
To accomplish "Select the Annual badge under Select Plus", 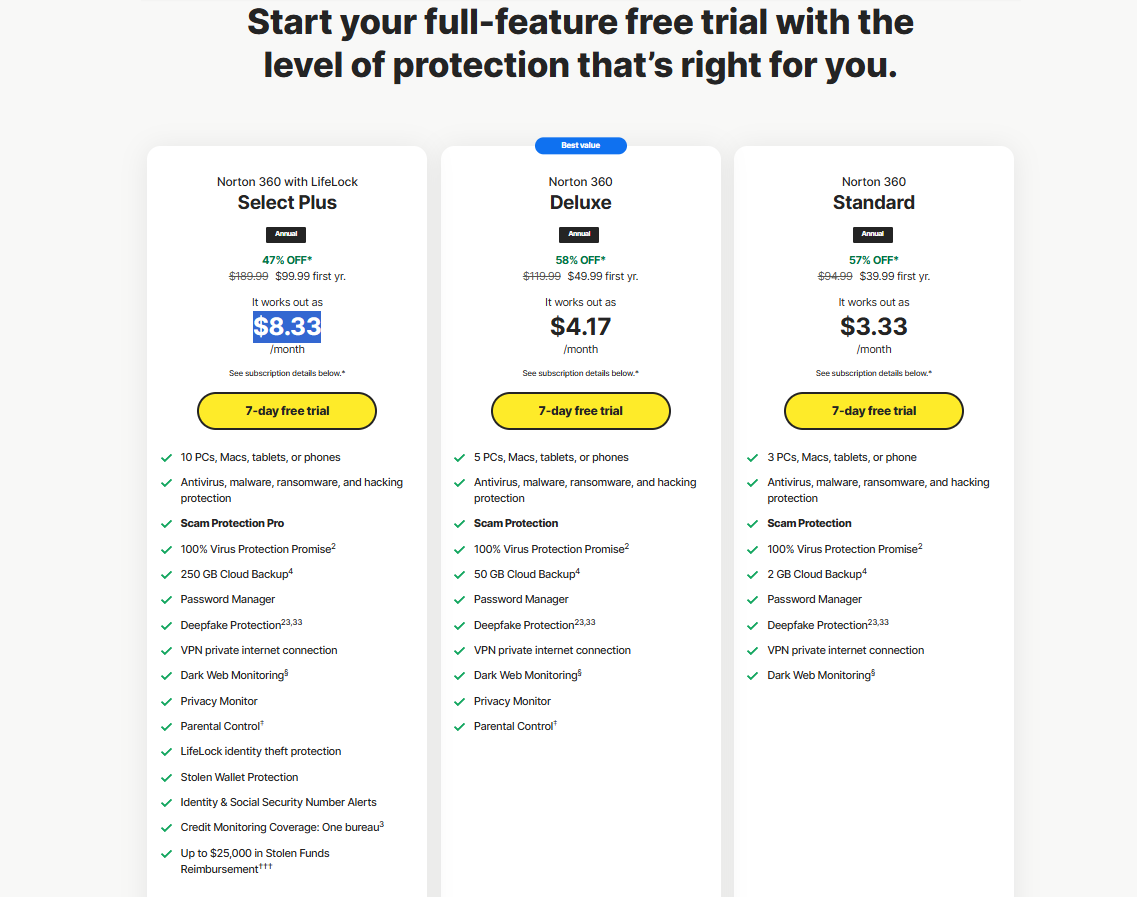I will 286,234.
